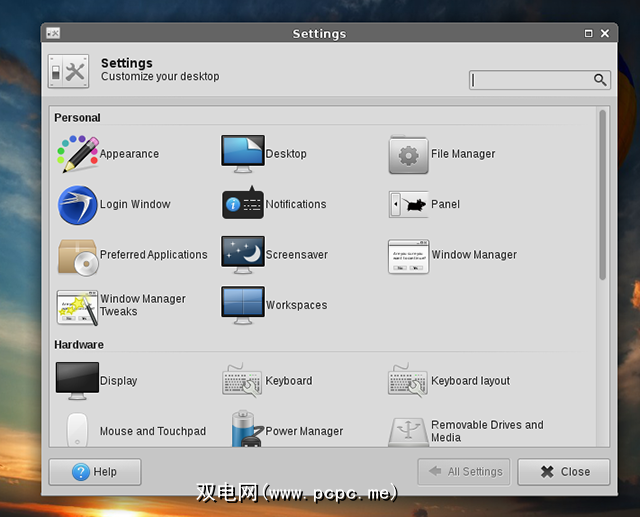Click the Settings header tools icon
Screen dimensions: 640x517
click(68, 71)
